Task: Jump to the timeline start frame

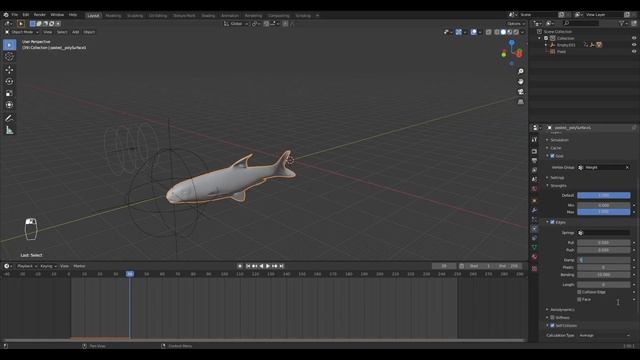Action: (248, 266)
